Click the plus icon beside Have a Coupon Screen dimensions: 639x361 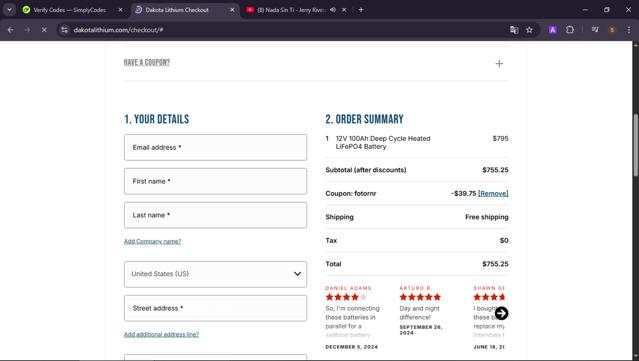point(499,64)
